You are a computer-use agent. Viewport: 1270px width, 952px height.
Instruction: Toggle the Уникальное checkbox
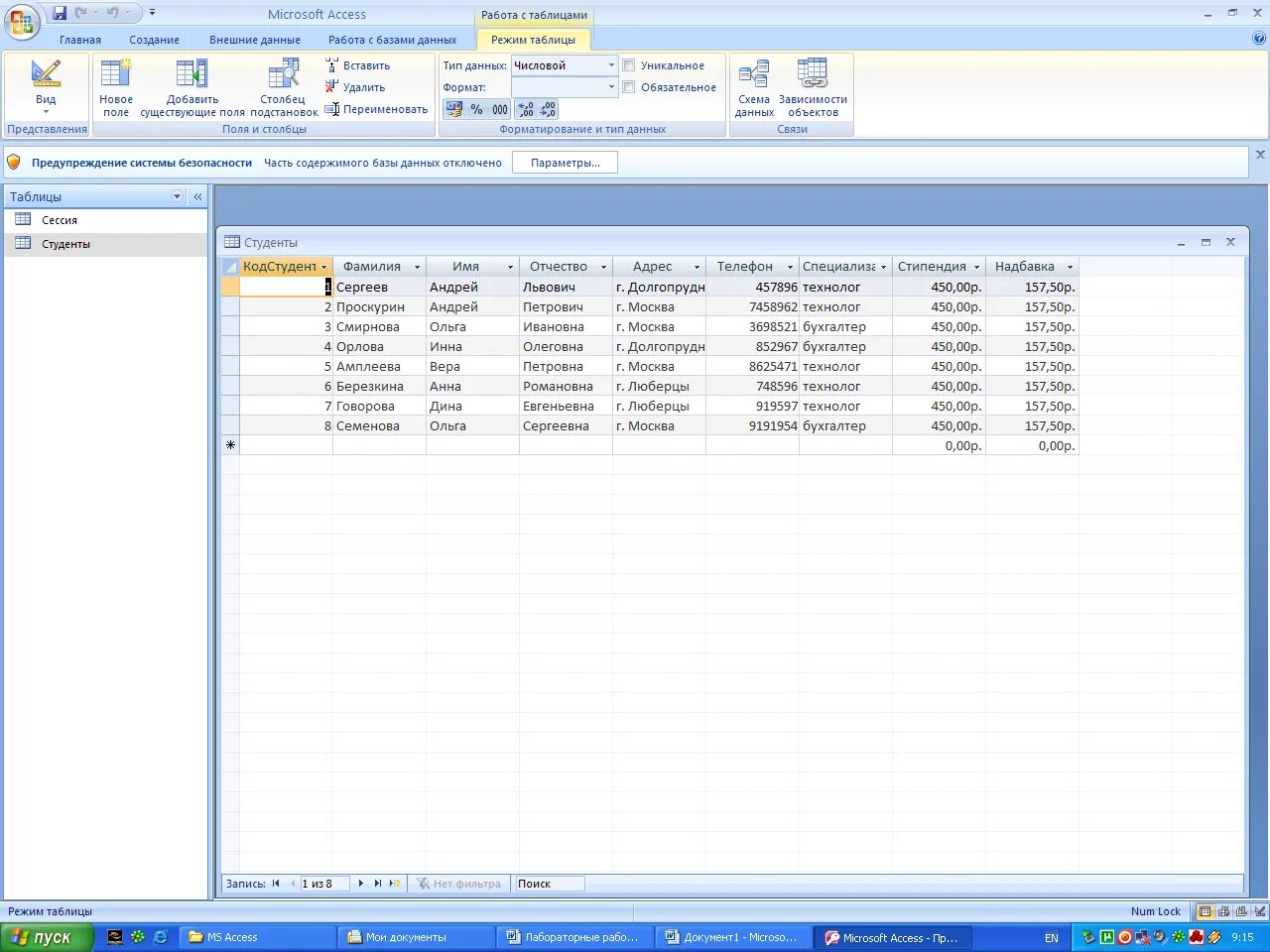(629, 65)
